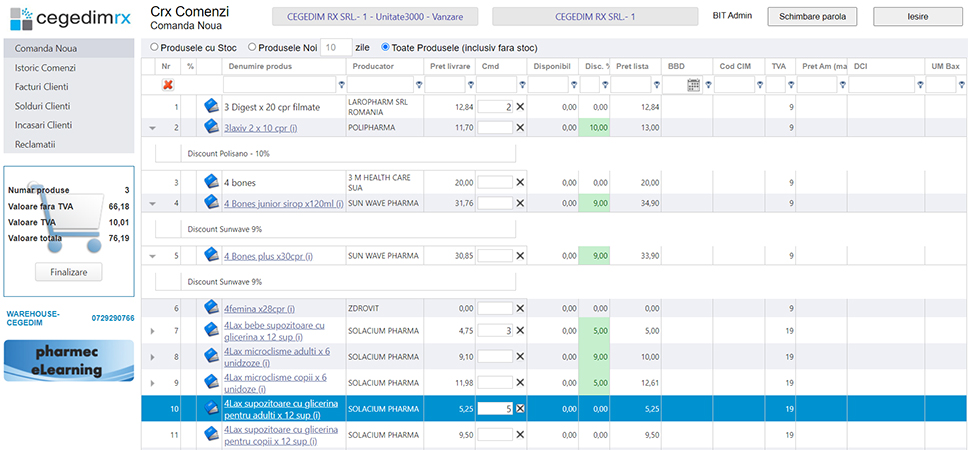Go to Facturi Clienti
This screenshot has width=968, height=450.
pyautogui.click(x=69, y=87)
